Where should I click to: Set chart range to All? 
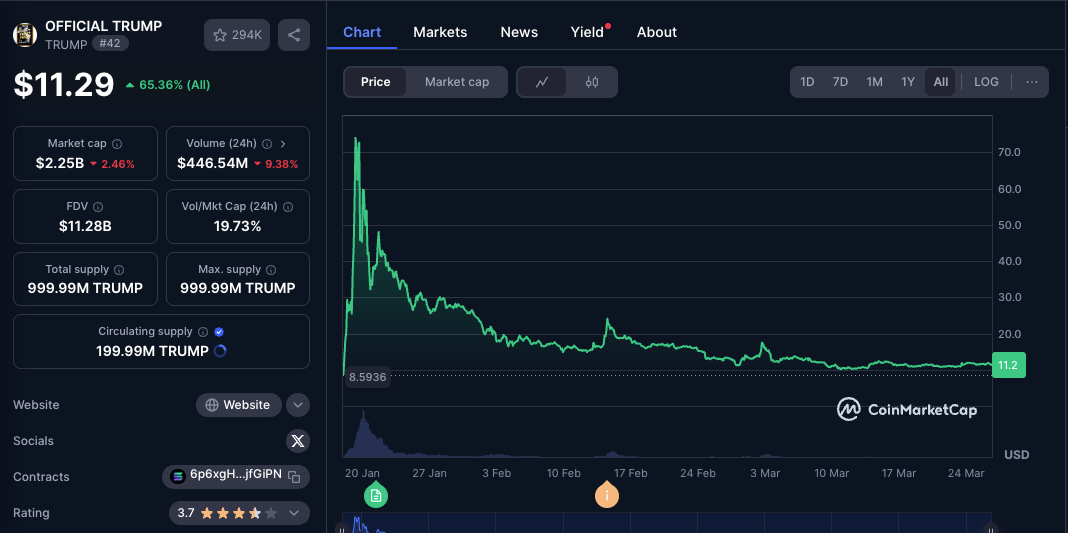tap(940, 82)
